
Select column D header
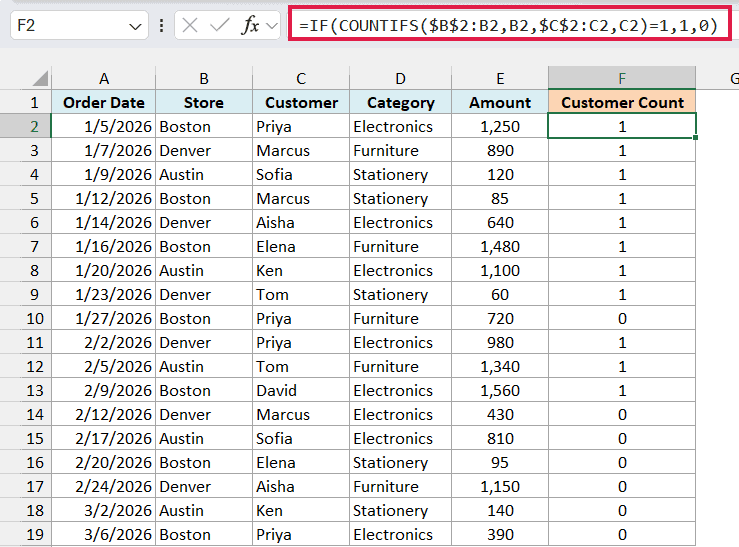click(x=401, y=78)
